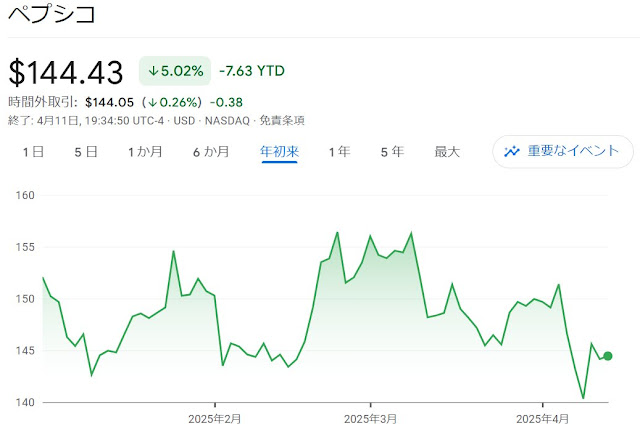Click the after-hours price $144.05
This screenshot has height=434, width=640.
109,102
